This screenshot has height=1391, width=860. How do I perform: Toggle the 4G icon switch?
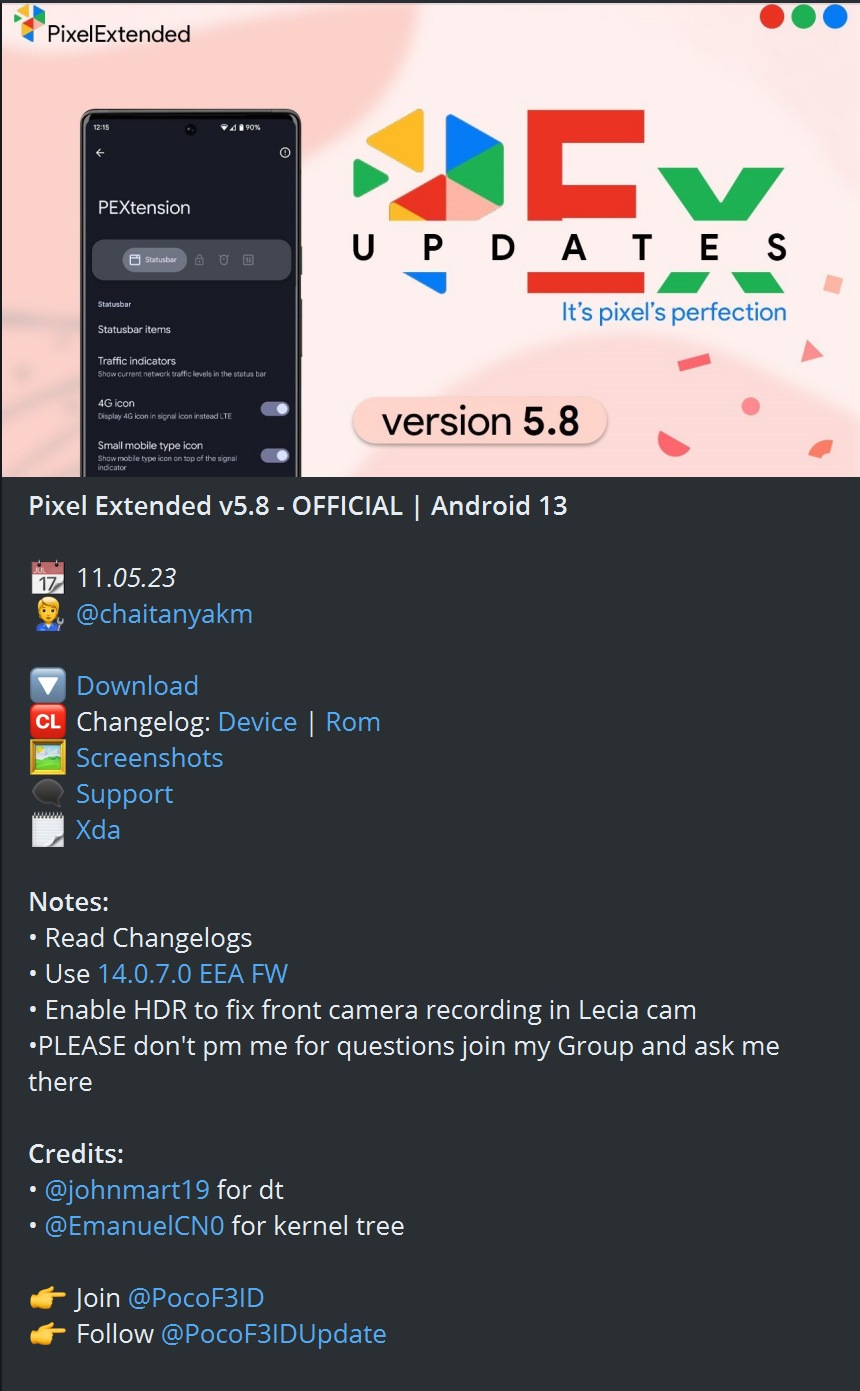[x=275, y=408]
